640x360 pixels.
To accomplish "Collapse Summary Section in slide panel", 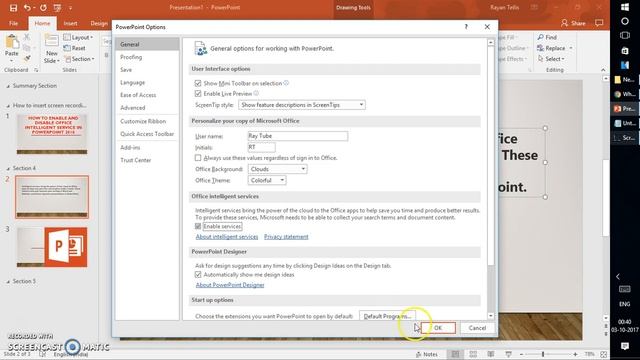I will click(x=8, y=86).
